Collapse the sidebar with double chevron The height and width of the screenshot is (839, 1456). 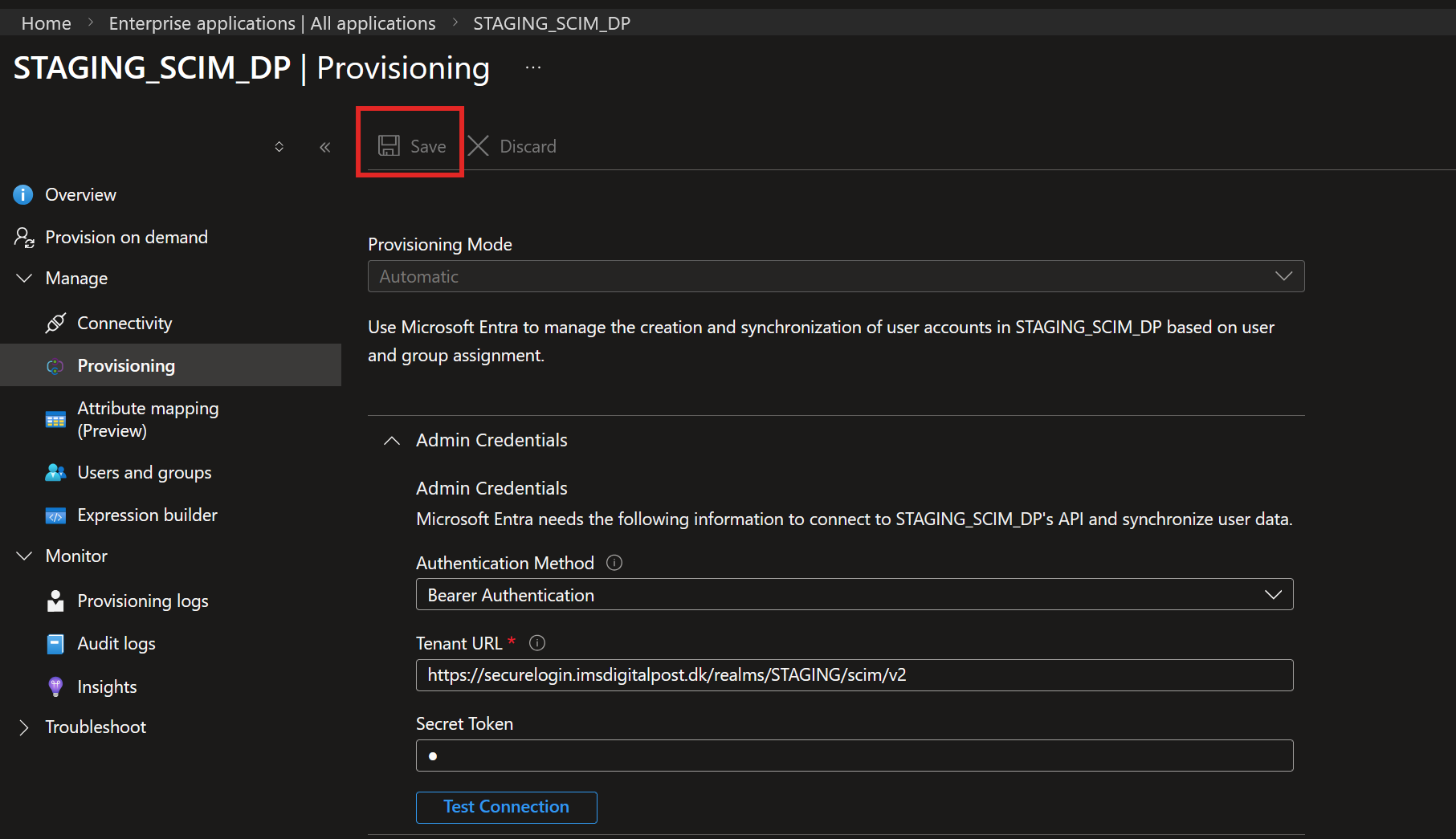tap(324, 147)
